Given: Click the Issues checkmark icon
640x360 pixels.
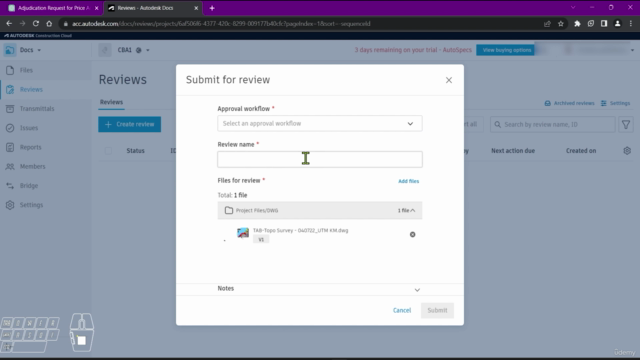Looking at the screenshot, I should coord(10,128).
